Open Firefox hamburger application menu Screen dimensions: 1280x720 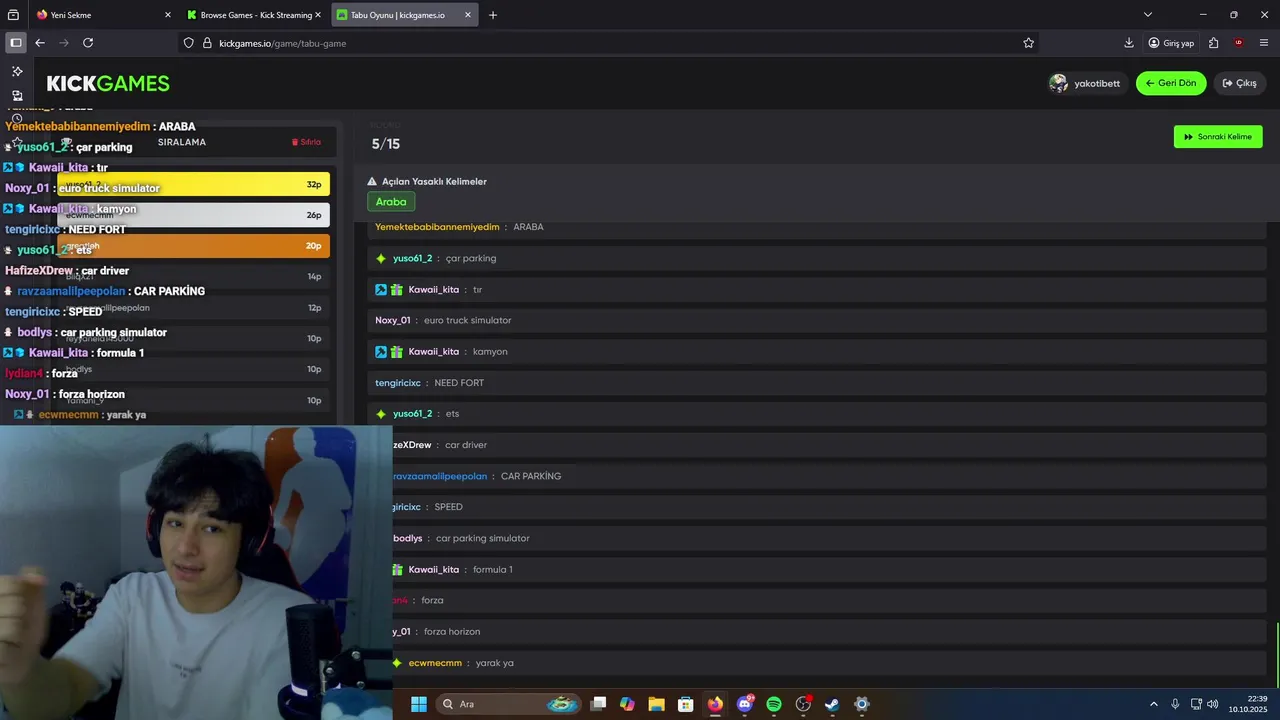pos(1264,43)
